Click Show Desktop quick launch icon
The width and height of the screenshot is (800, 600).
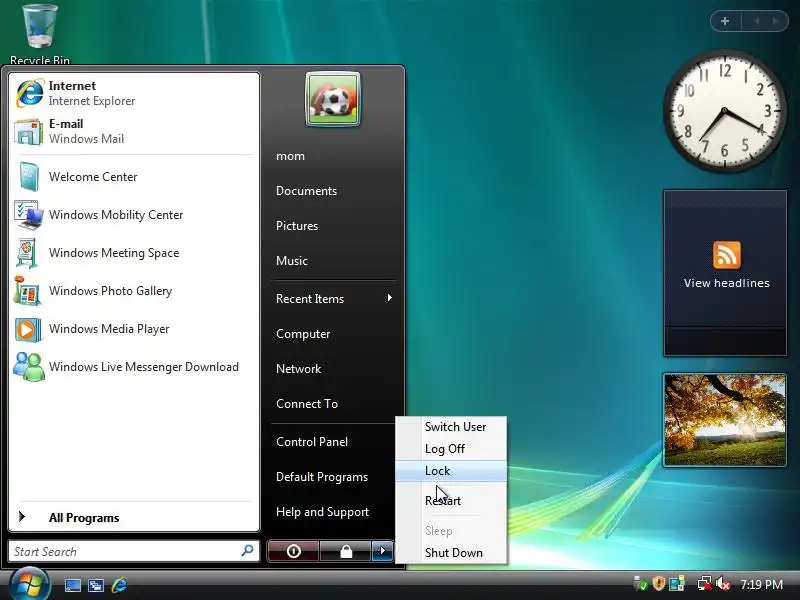point(72,585)
